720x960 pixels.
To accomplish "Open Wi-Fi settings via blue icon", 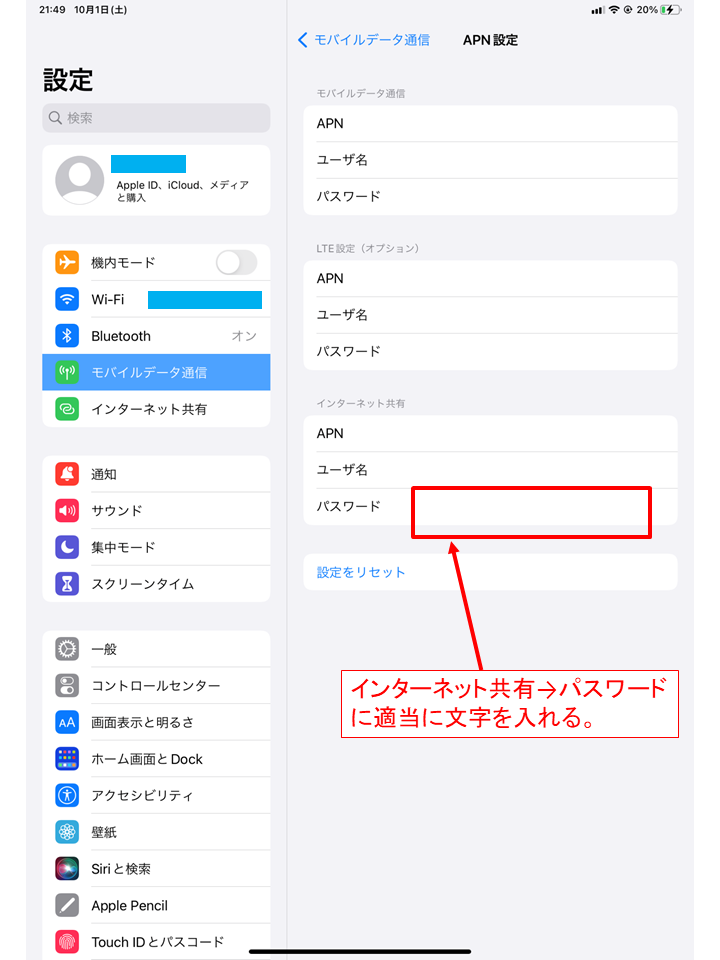I will [67, 299].
